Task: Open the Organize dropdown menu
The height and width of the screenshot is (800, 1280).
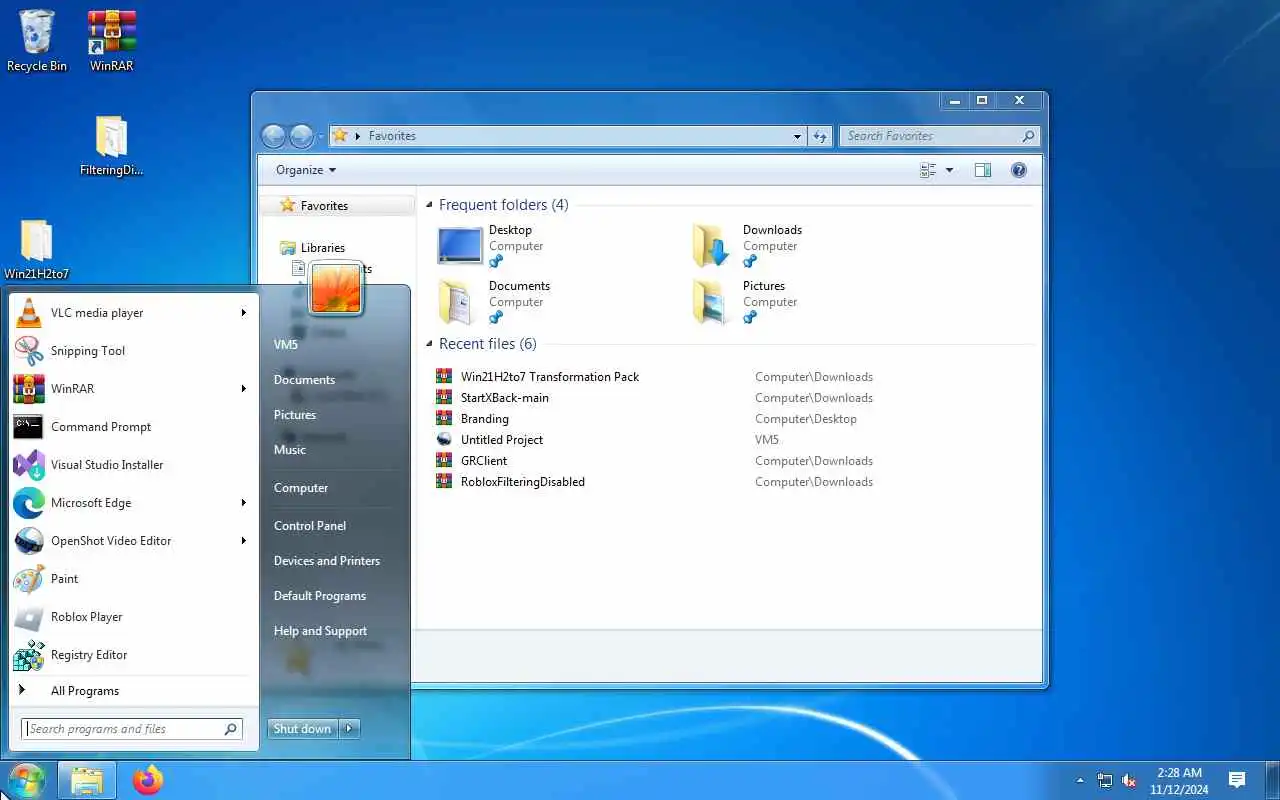Action: point(306,170)
